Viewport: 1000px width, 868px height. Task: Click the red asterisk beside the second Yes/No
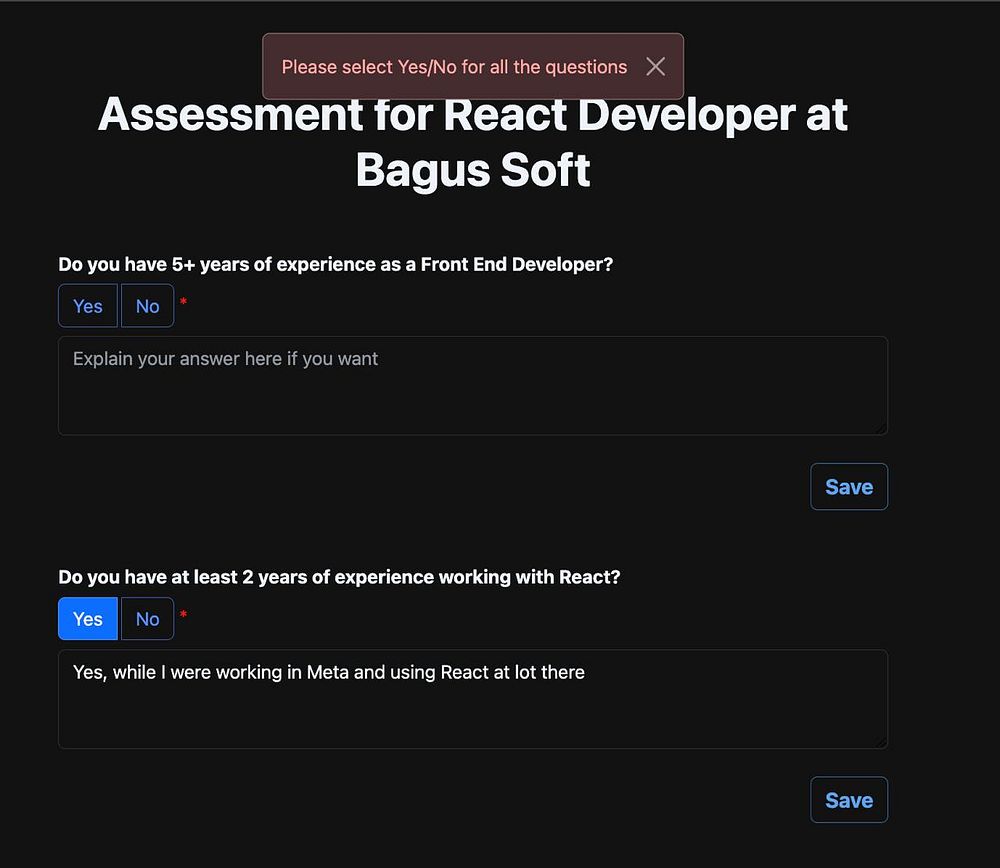pyautogui.click(x=183, y=615)
